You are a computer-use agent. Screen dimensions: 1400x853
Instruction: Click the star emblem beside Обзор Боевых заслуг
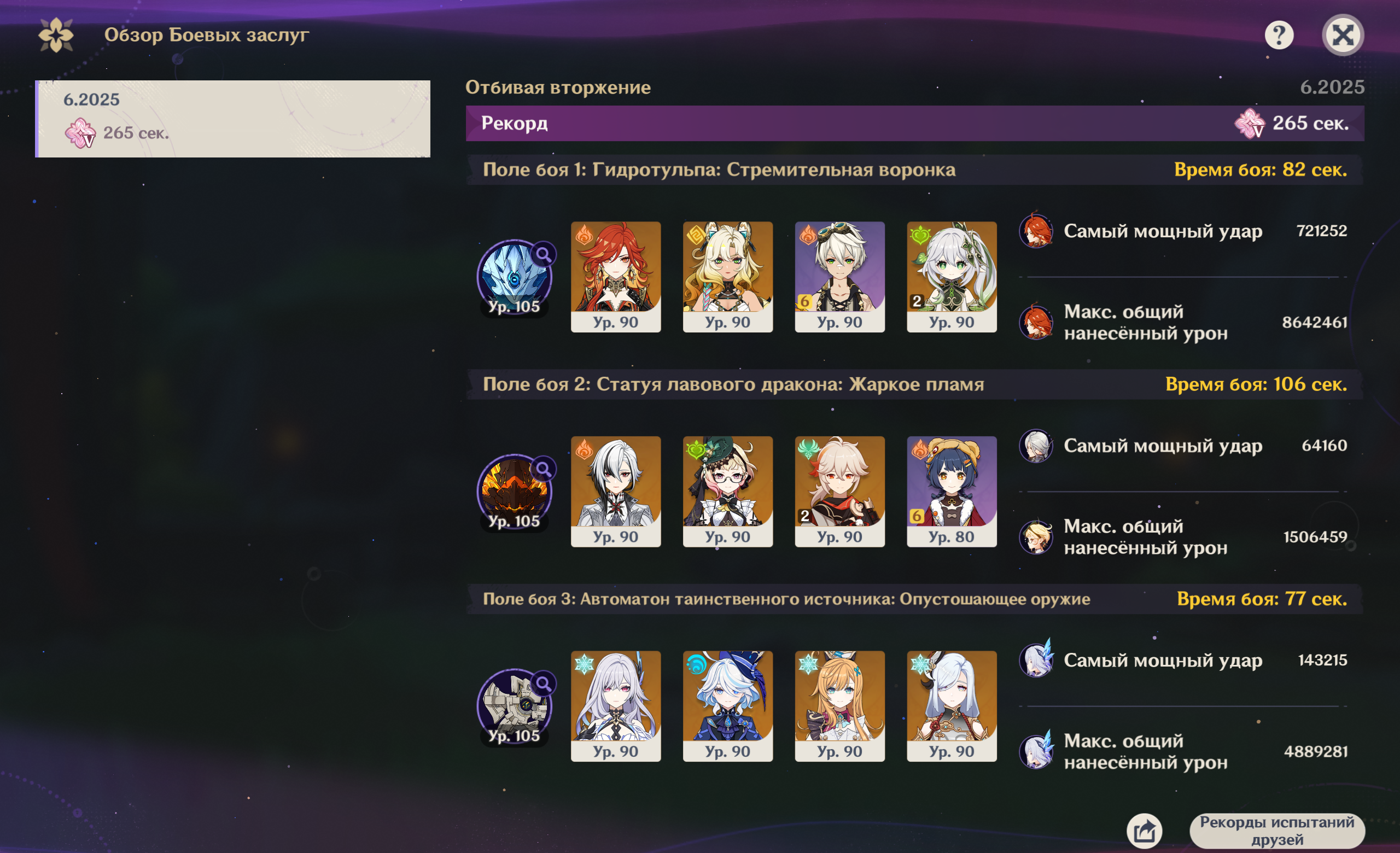tap(56, 35)
